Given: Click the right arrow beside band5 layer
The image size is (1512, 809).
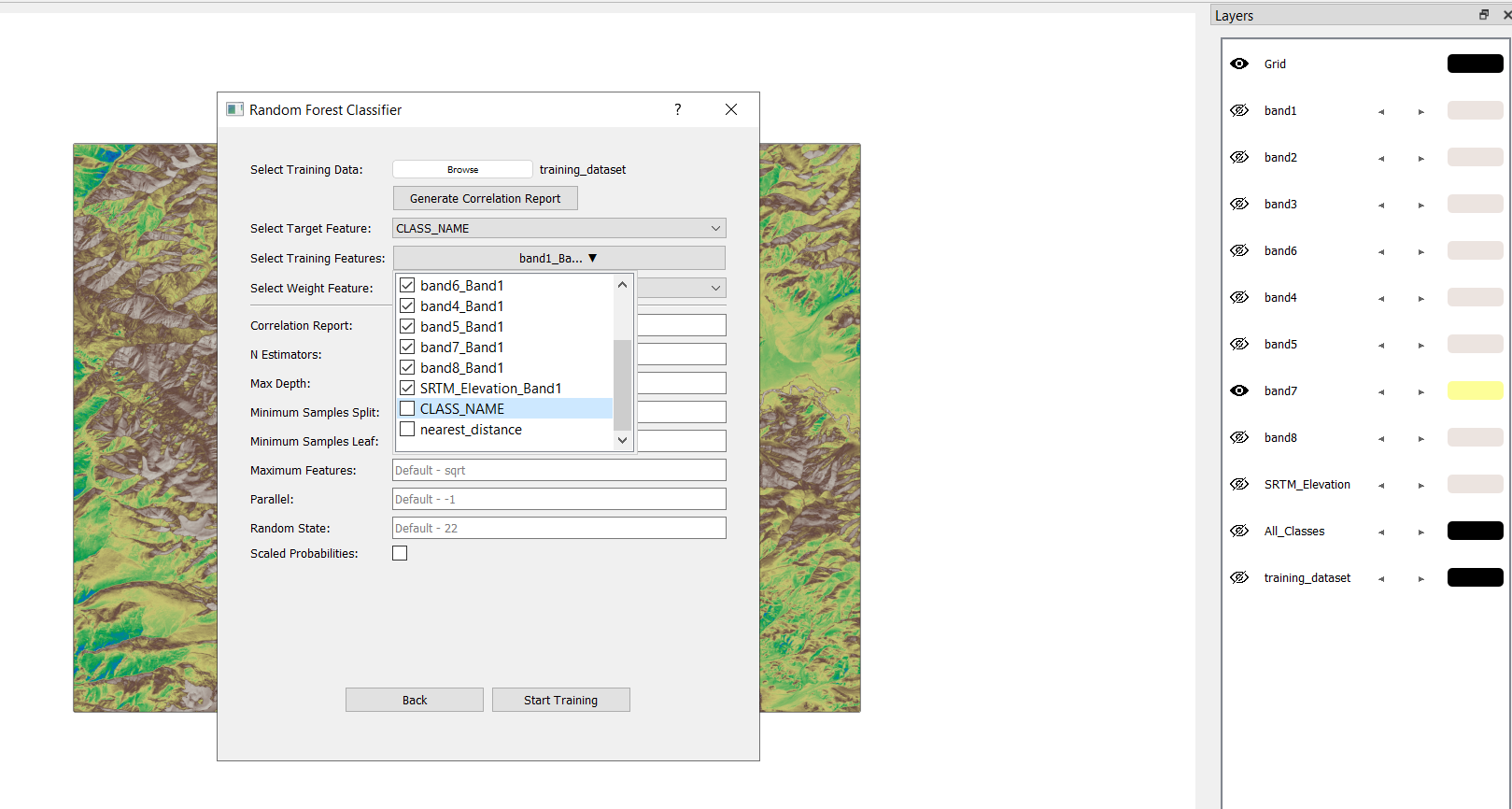Looking at the screenshot, I should tap(1420, 346).
